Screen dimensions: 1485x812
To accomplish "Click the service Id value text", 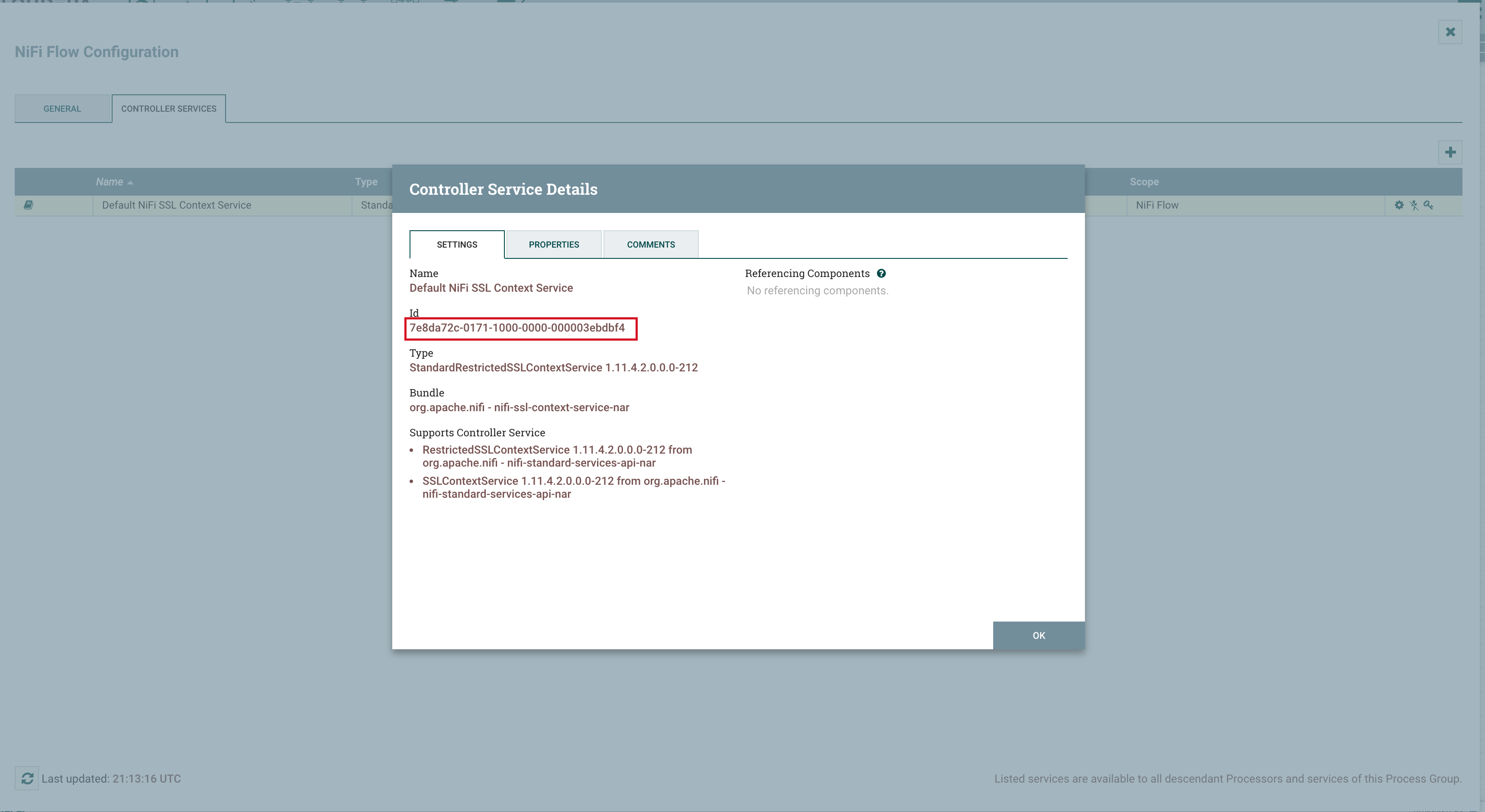I will (517, 328).
